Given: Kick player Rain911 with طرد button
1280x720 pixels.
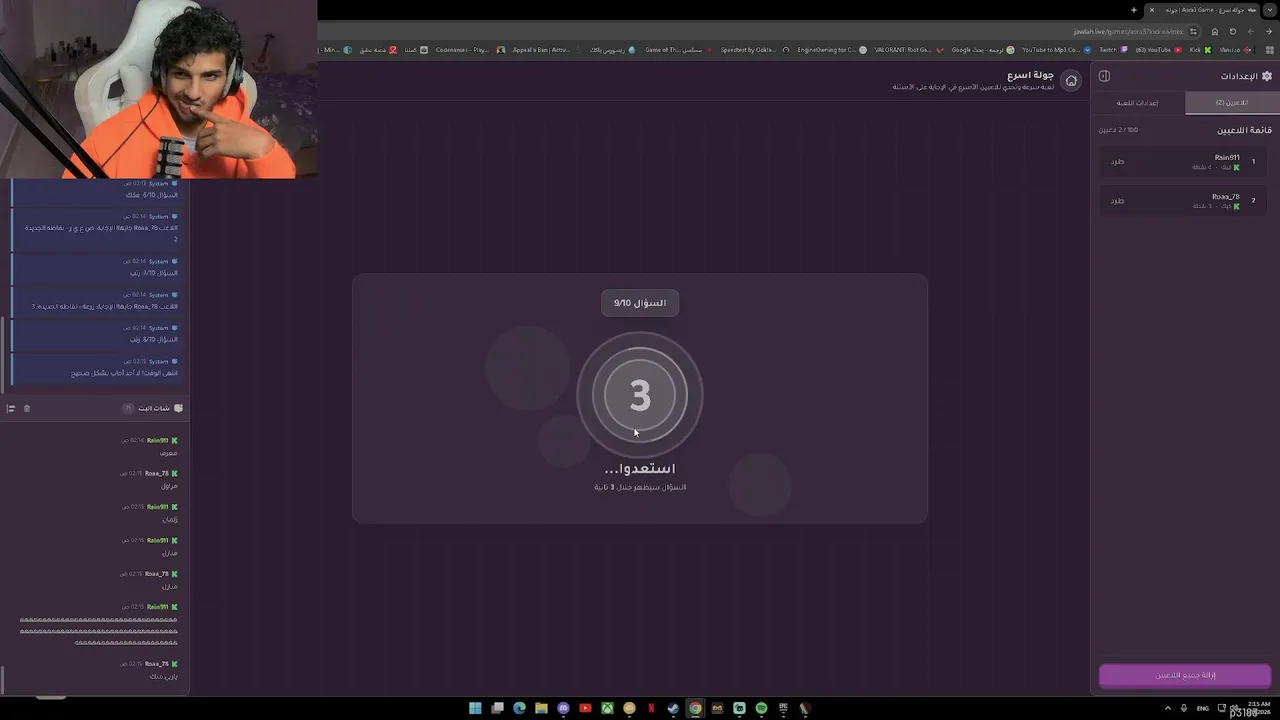Looking at the screenshot, I should pos(1117,161).
